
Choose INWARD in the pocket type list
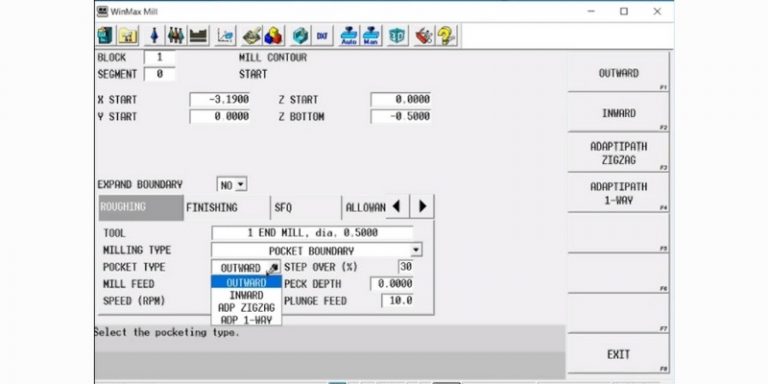click(x=246, y=295)
